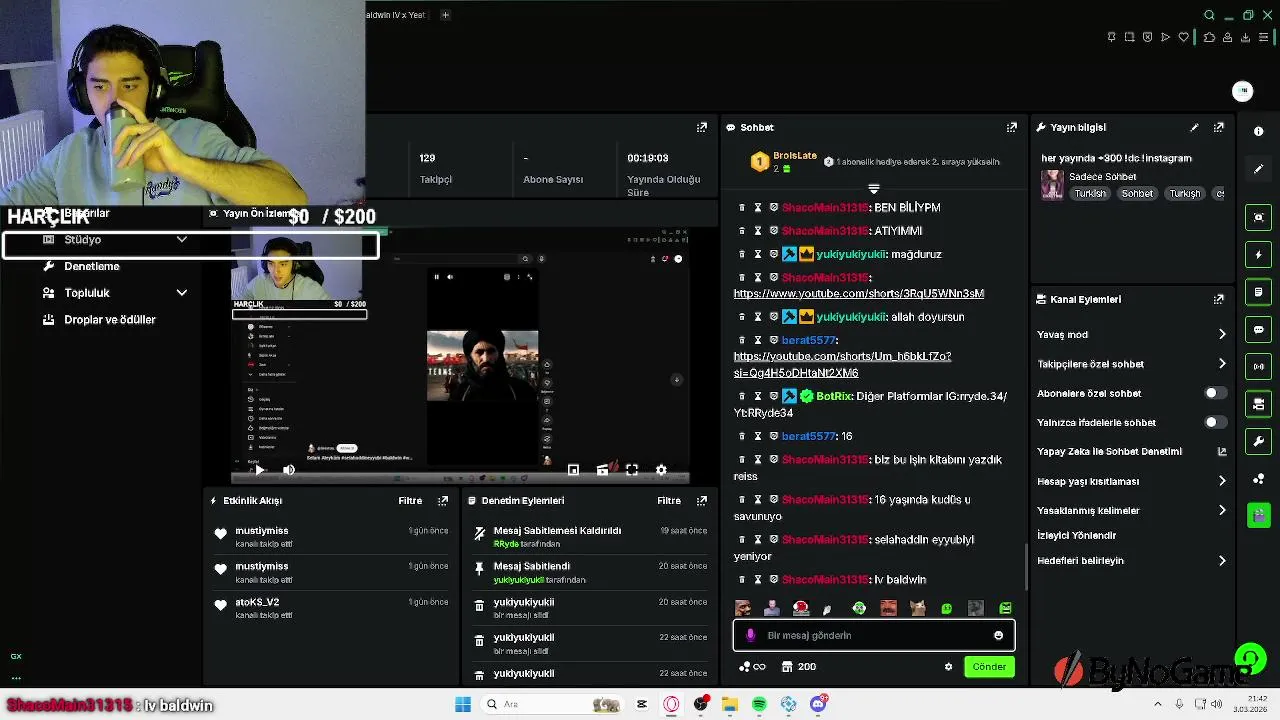Pop out the Sohbet chat panel

[x=1011, y=127]
